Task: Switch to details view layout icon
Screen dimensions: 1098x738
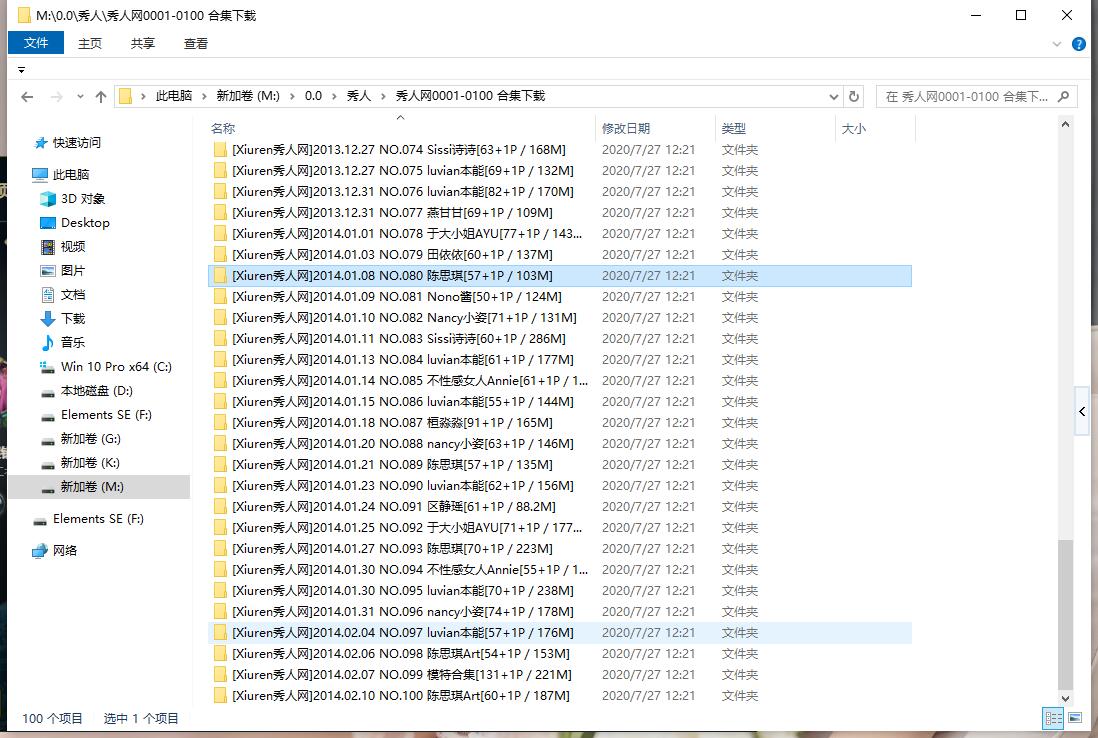Action: click(1052, 718)
